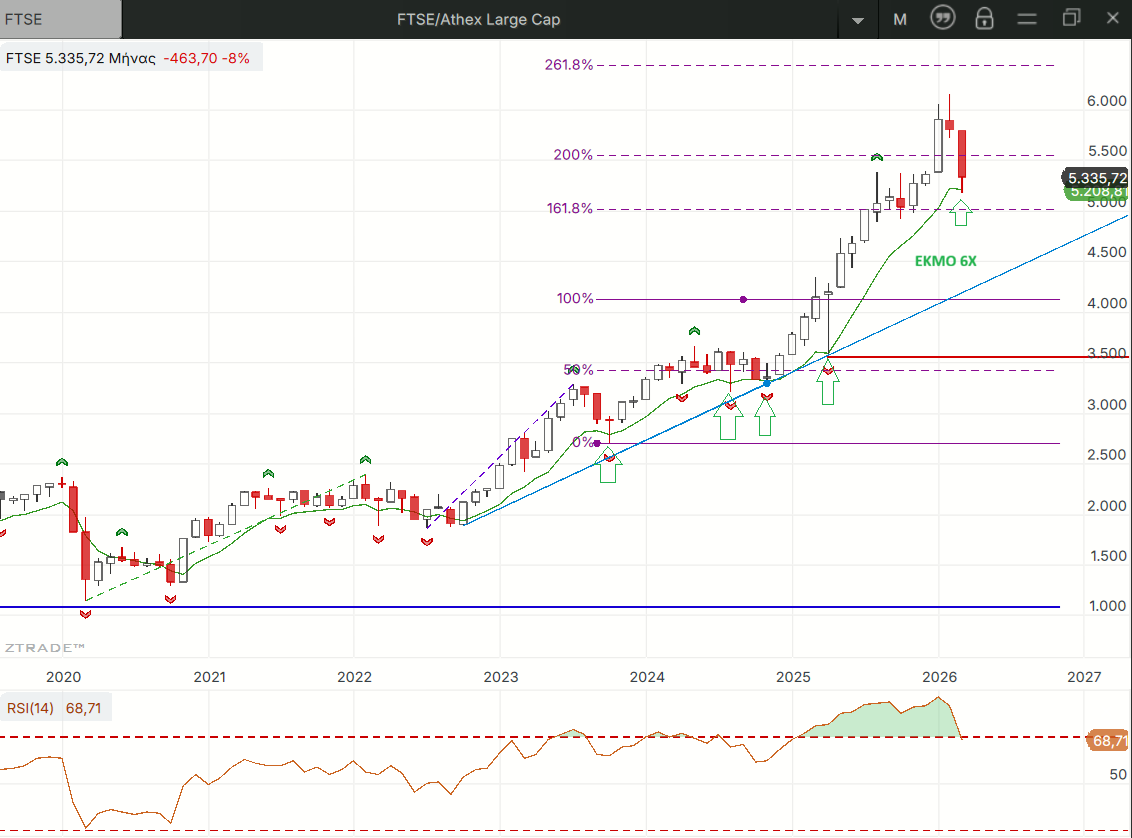Click the green arrow below the latest candle
Screen dimensions: 1132x838
point(960,212)
